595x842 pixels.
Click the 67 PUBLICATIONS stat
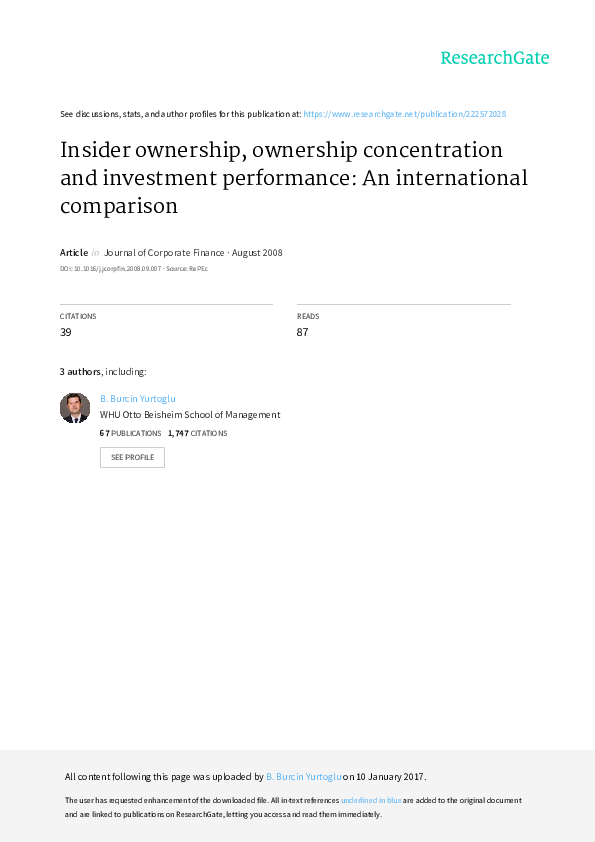click(130, 433)
